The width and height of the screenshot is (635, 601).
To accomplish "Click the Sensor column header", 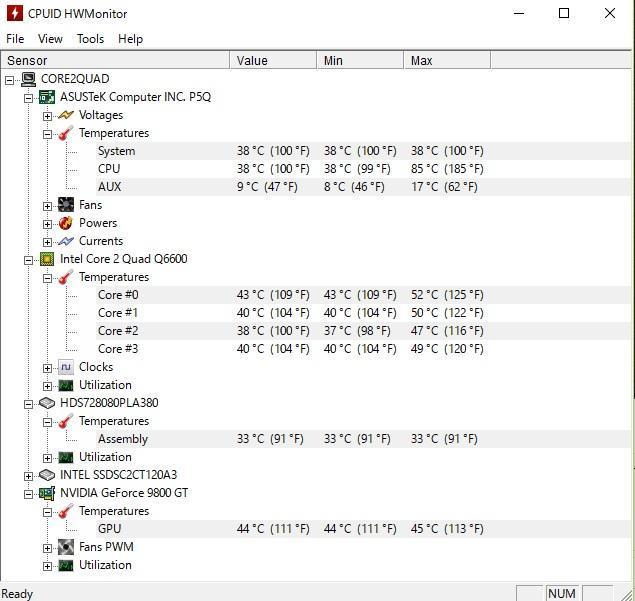I will tap(115, 61).
